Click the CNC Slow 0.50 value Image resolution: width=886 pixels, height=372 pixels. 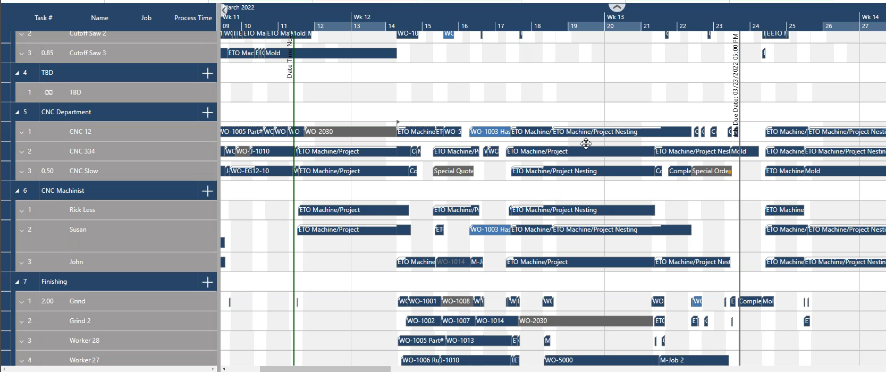tap(47, 171)
